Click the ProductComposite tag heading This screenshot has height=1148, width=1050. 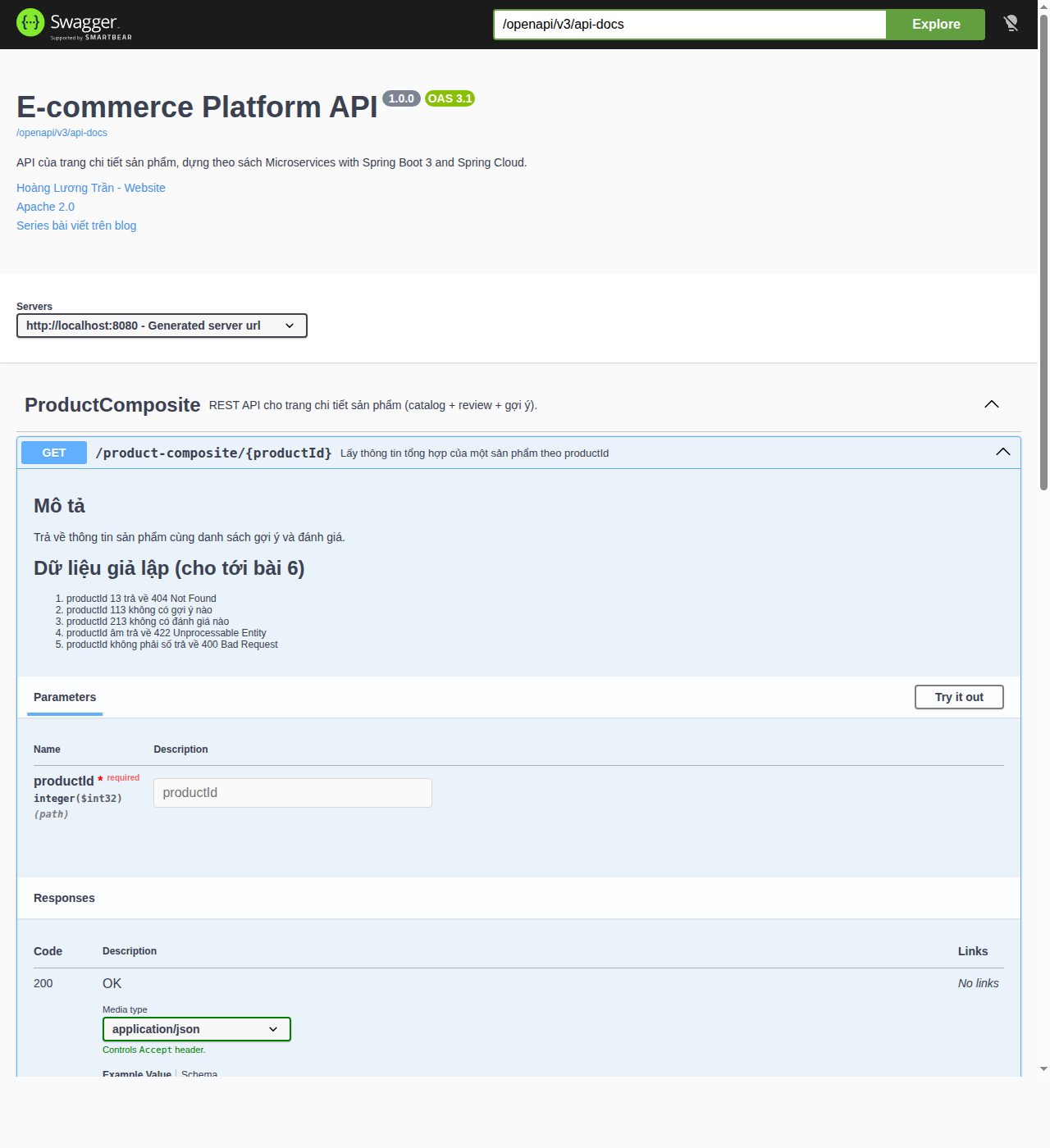tap(112, 405)
